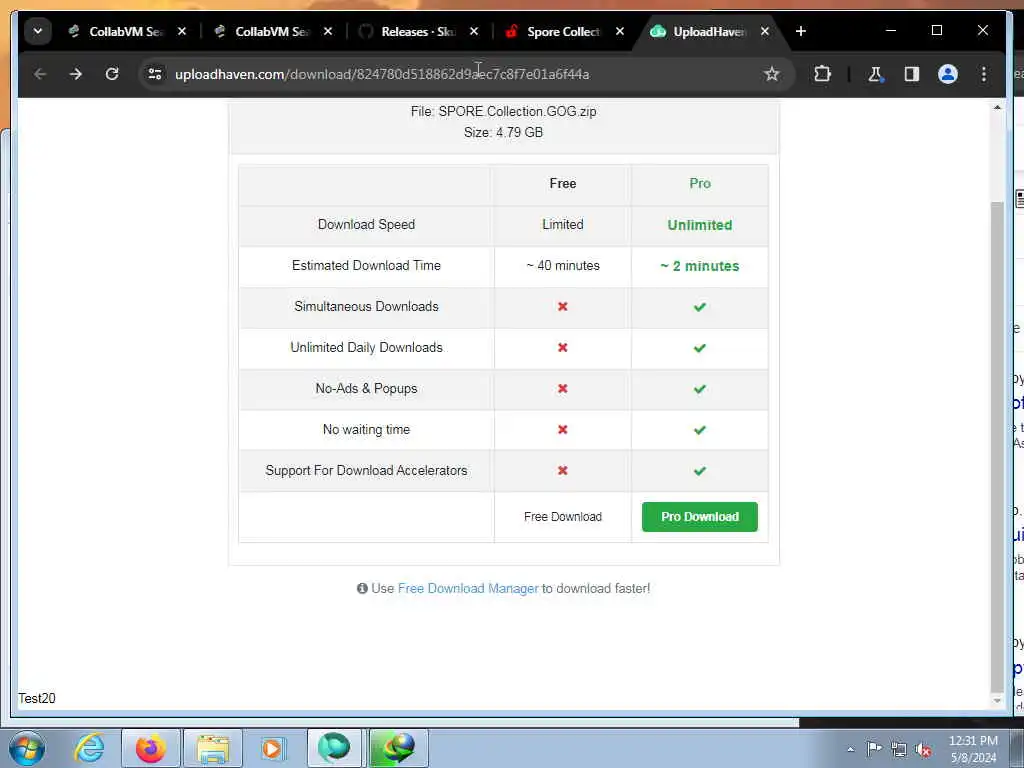
Task: Open the Windows Start menu
Action: (27, 748)
